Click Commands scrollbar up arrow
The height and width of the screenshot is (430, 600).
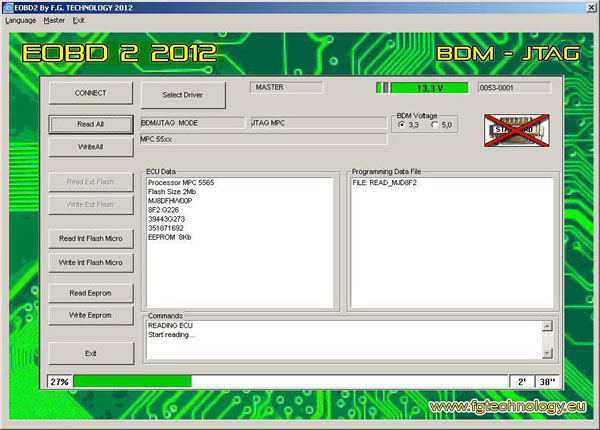coord(548,326)
